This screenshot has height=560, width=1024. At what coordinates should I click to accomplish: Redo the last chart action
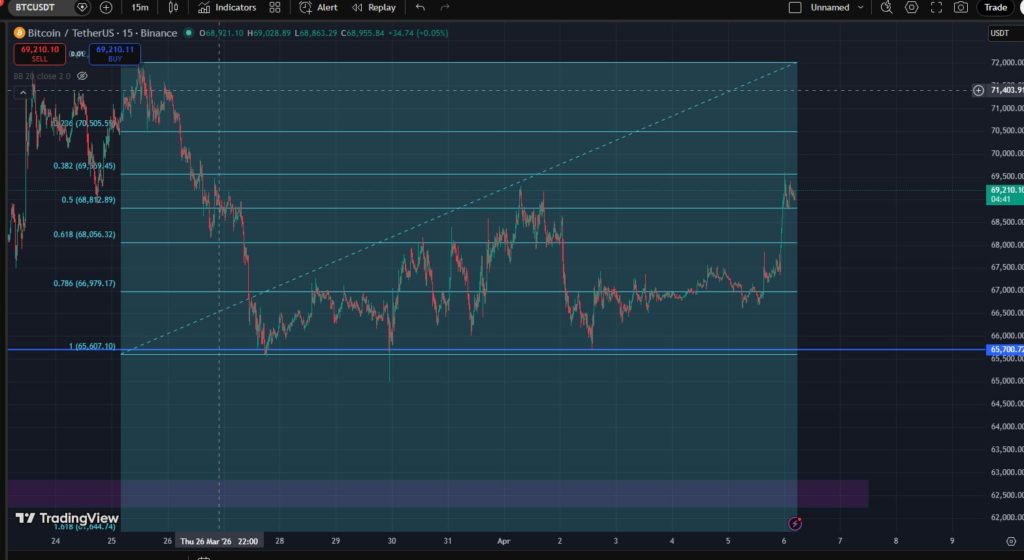click(445, 7)
